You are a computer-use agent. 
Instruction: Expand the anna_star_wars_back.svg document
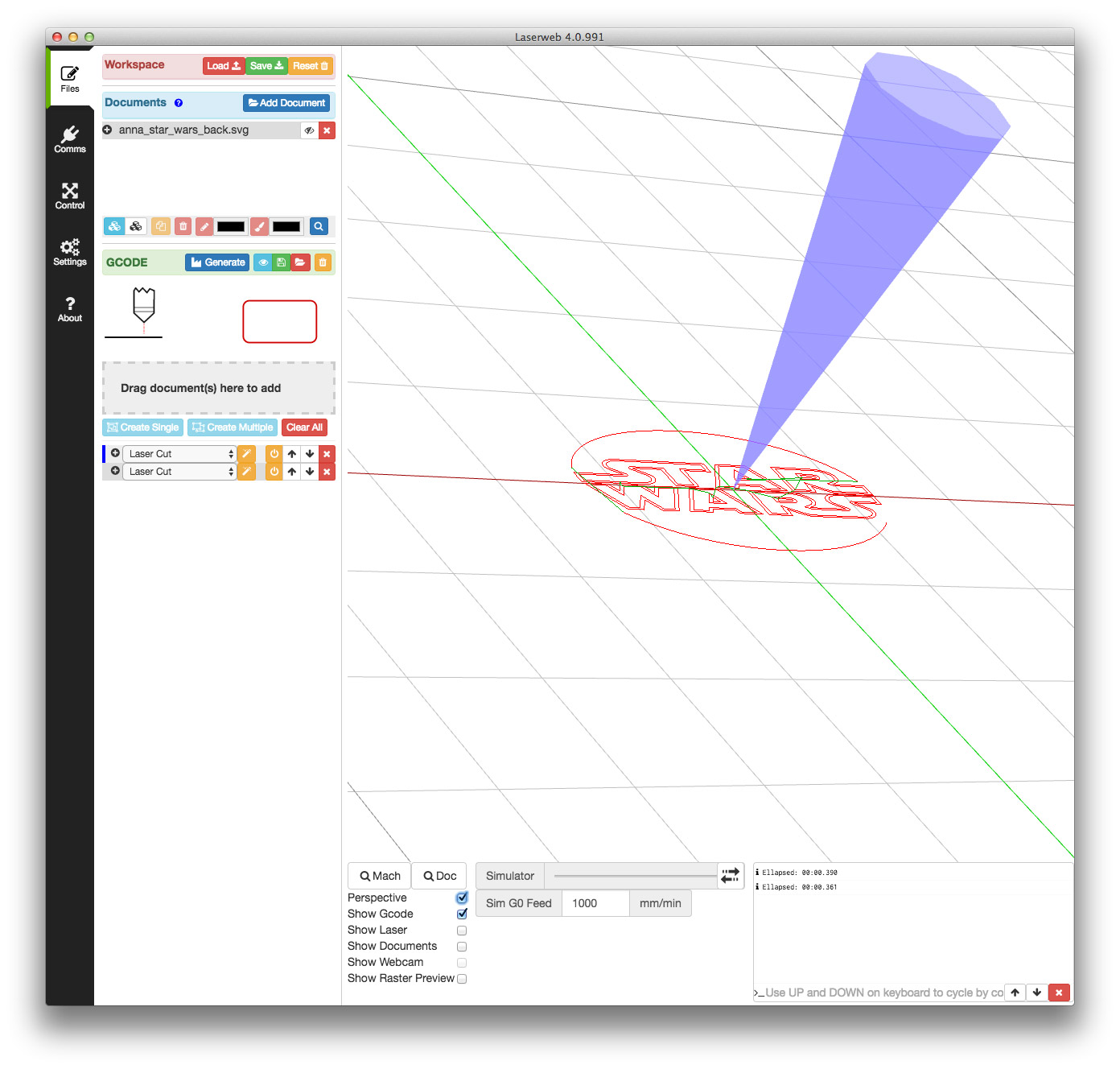(x=107, y=130)
